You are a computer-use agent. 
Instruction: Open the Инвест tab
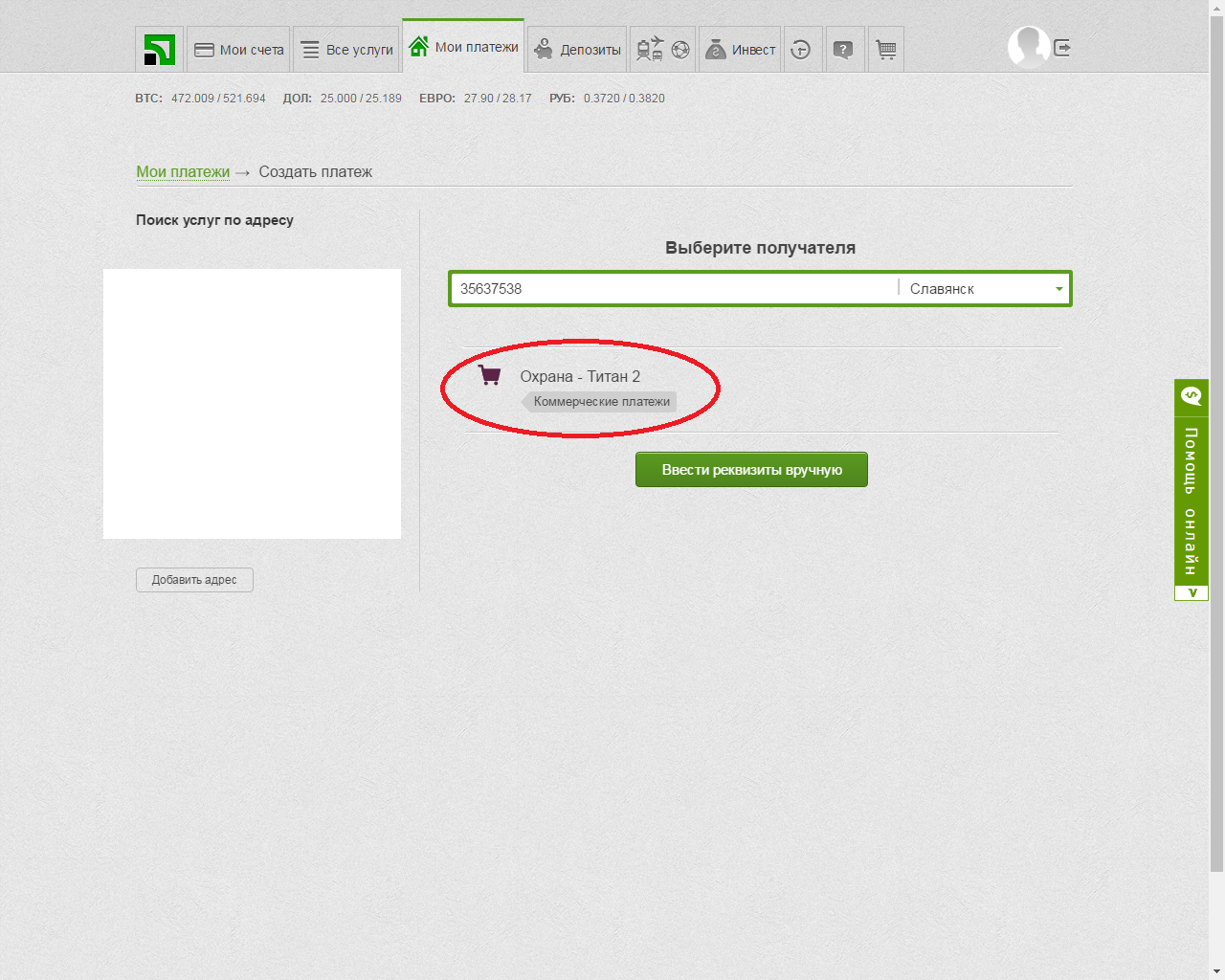point(740,50)
